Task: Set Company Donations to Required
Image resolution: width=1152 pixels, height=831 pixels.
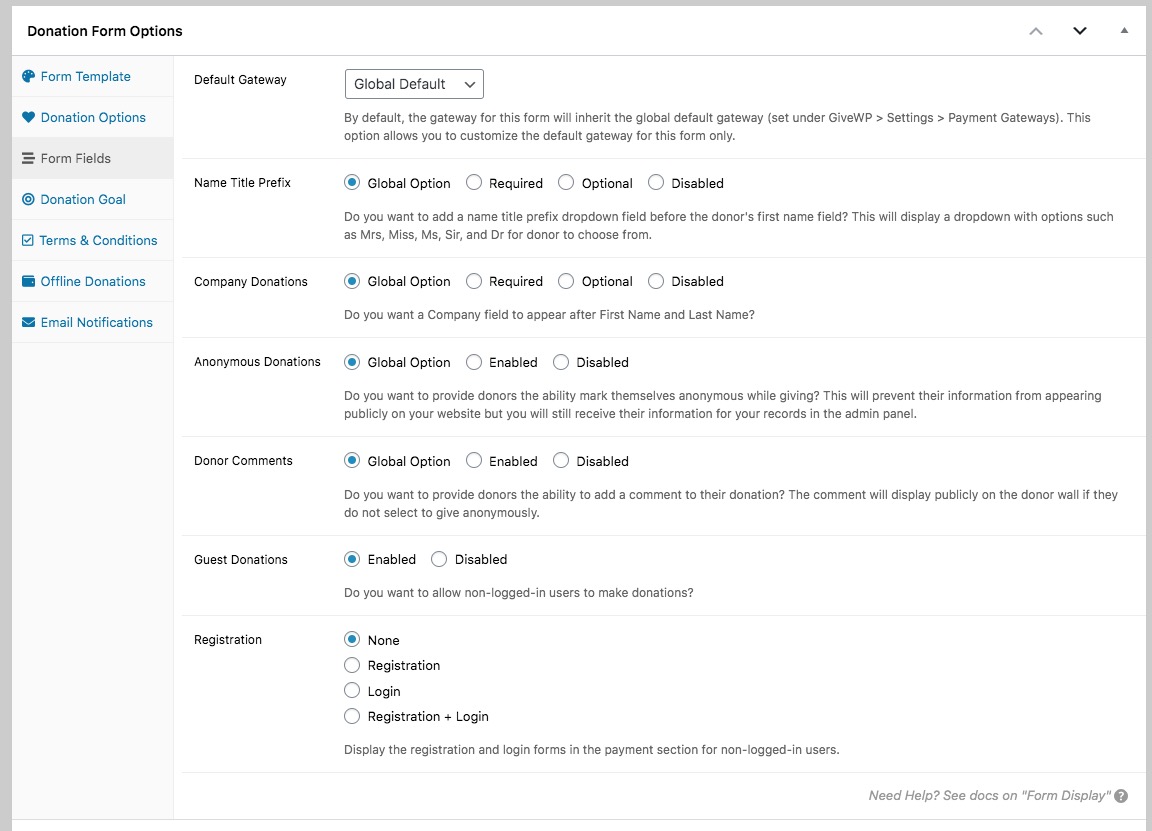Action: [474, 281]
